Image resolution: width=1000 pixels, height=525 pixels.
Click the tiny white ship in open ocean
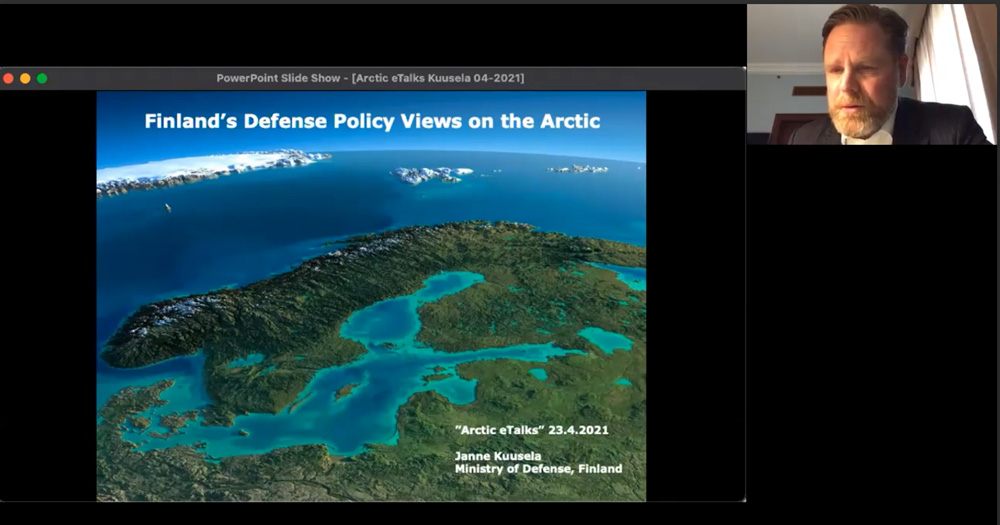coord(166,208)
